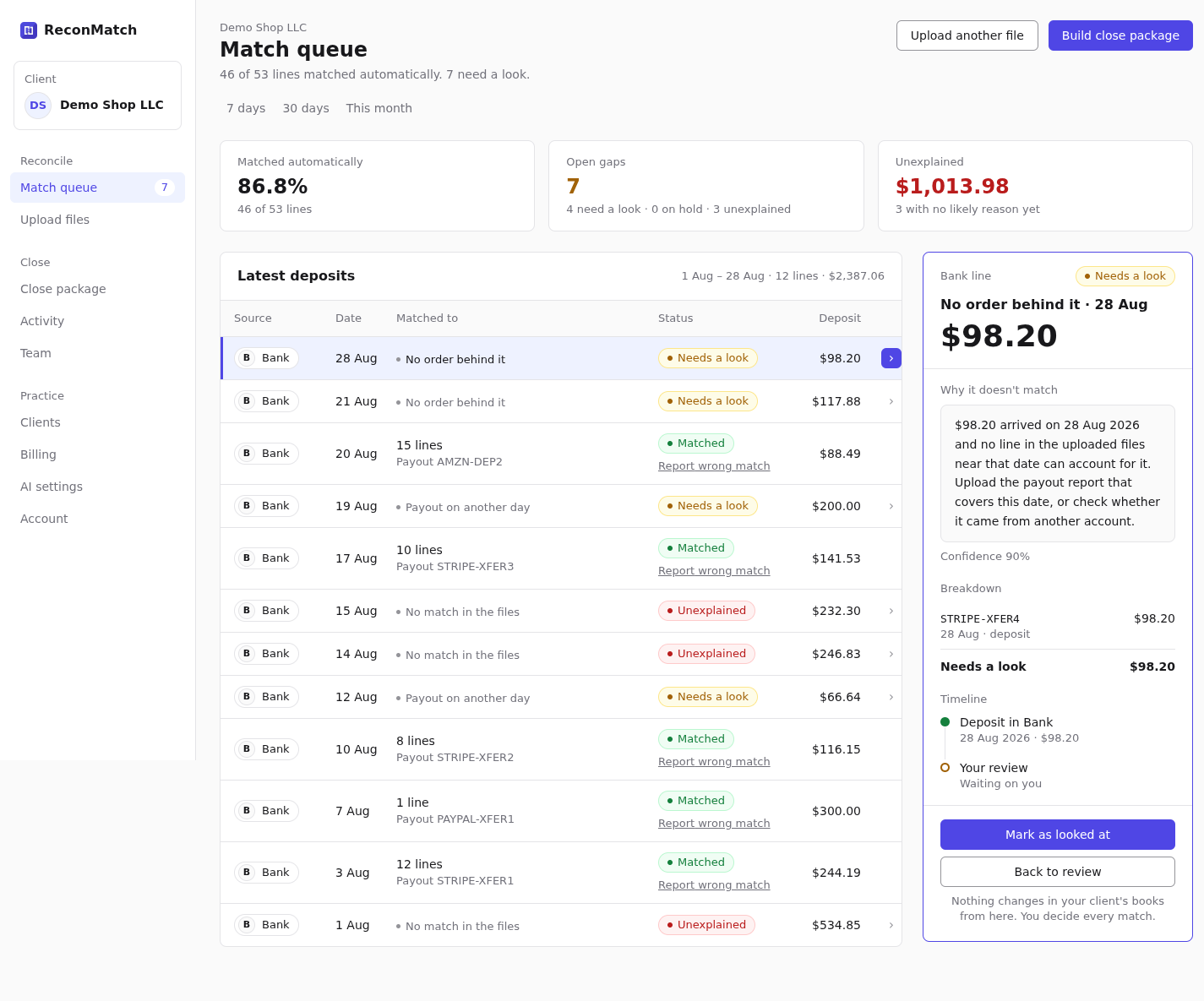This screenshot has width=1204, height=1001.
Task: Navigate to Clients
Action: tap(97, 422)
